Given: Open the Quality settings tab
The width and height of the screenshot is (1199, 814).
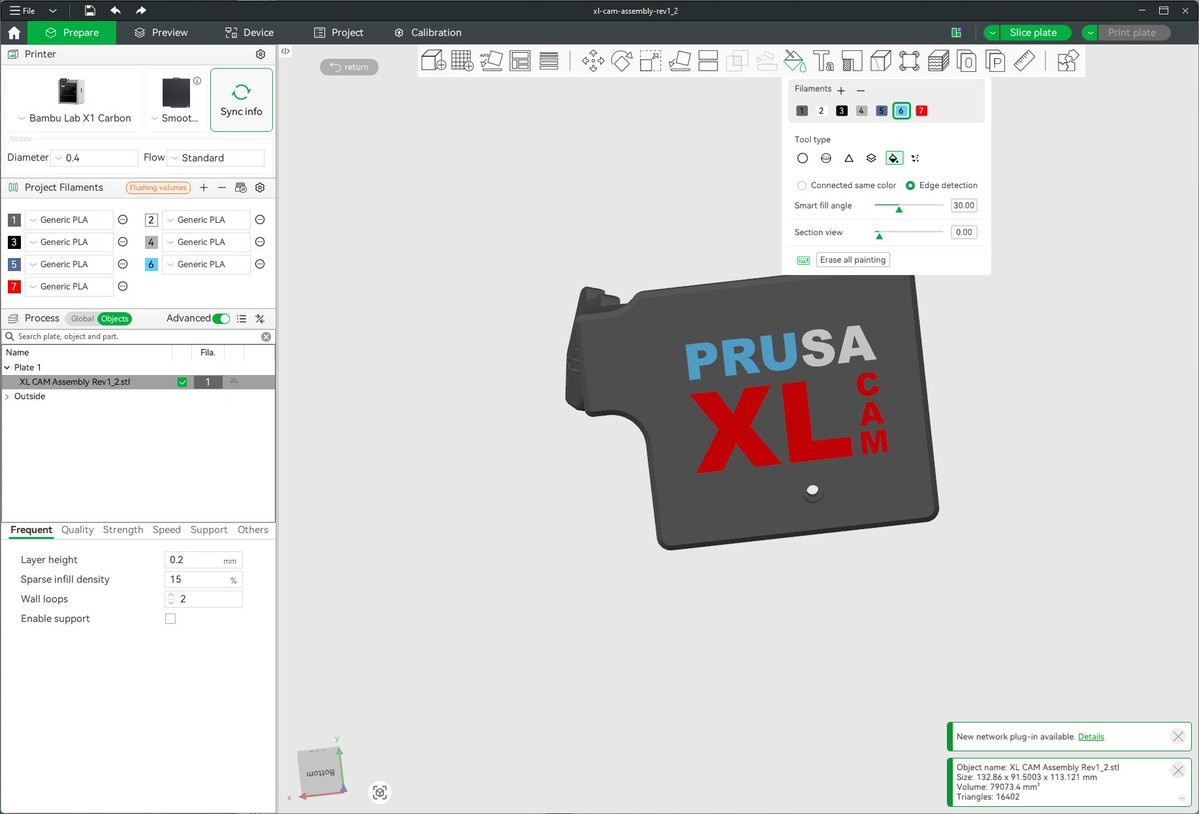Looking at the screenshot, I should [x=77, y=530].
